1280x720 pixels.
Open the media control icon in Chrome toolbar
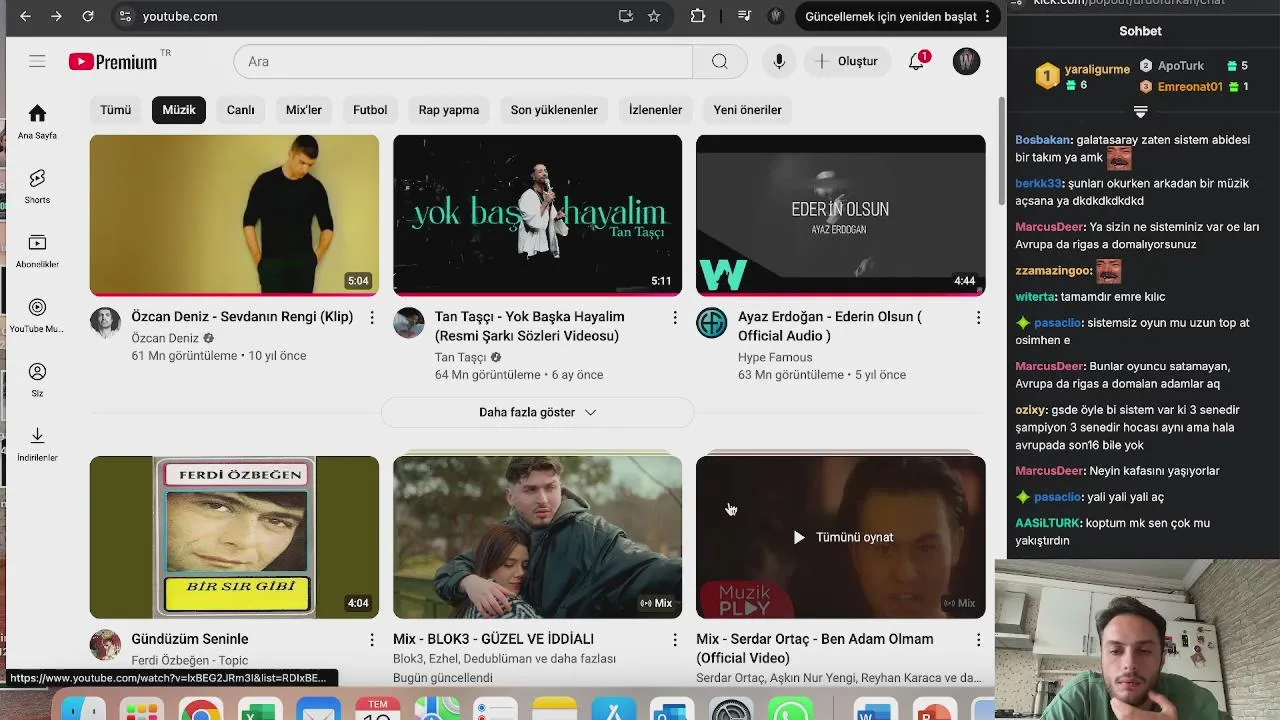(744, 16)
